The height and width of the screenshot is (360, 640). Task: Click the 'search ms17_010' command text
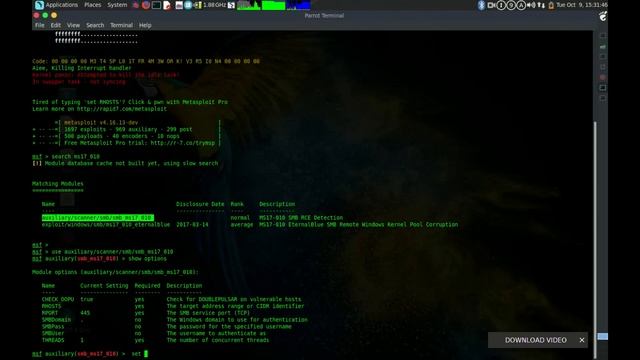(75, 157)
